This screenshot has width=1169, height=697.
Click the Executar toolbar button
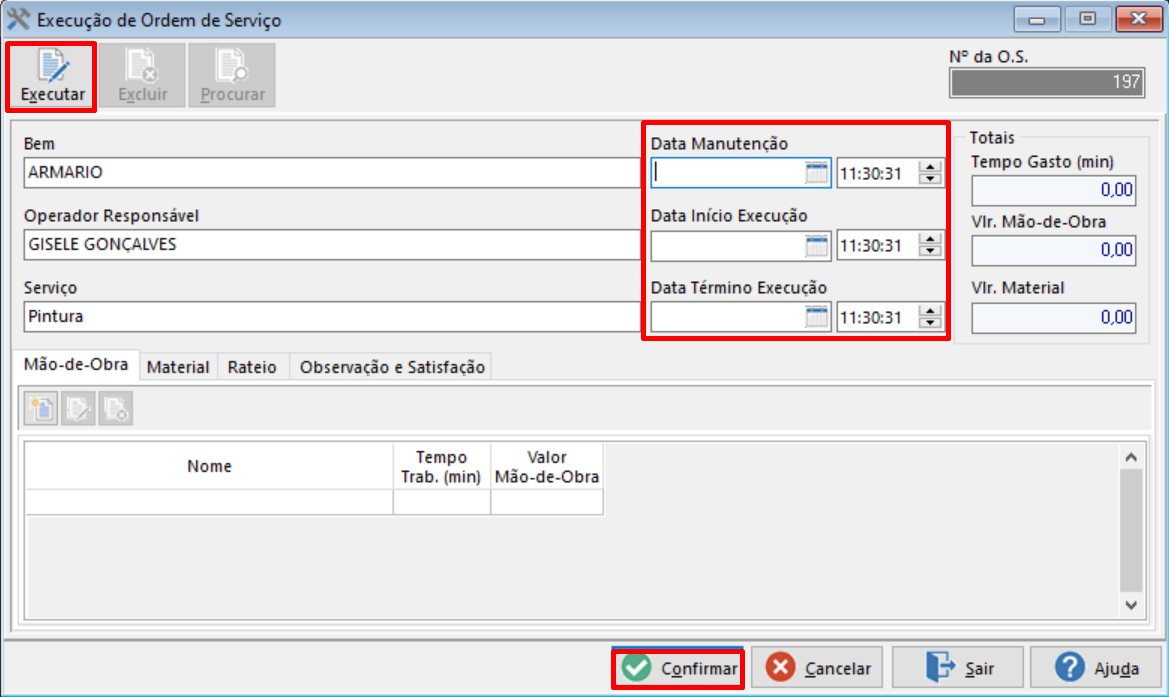pos(51,76)
